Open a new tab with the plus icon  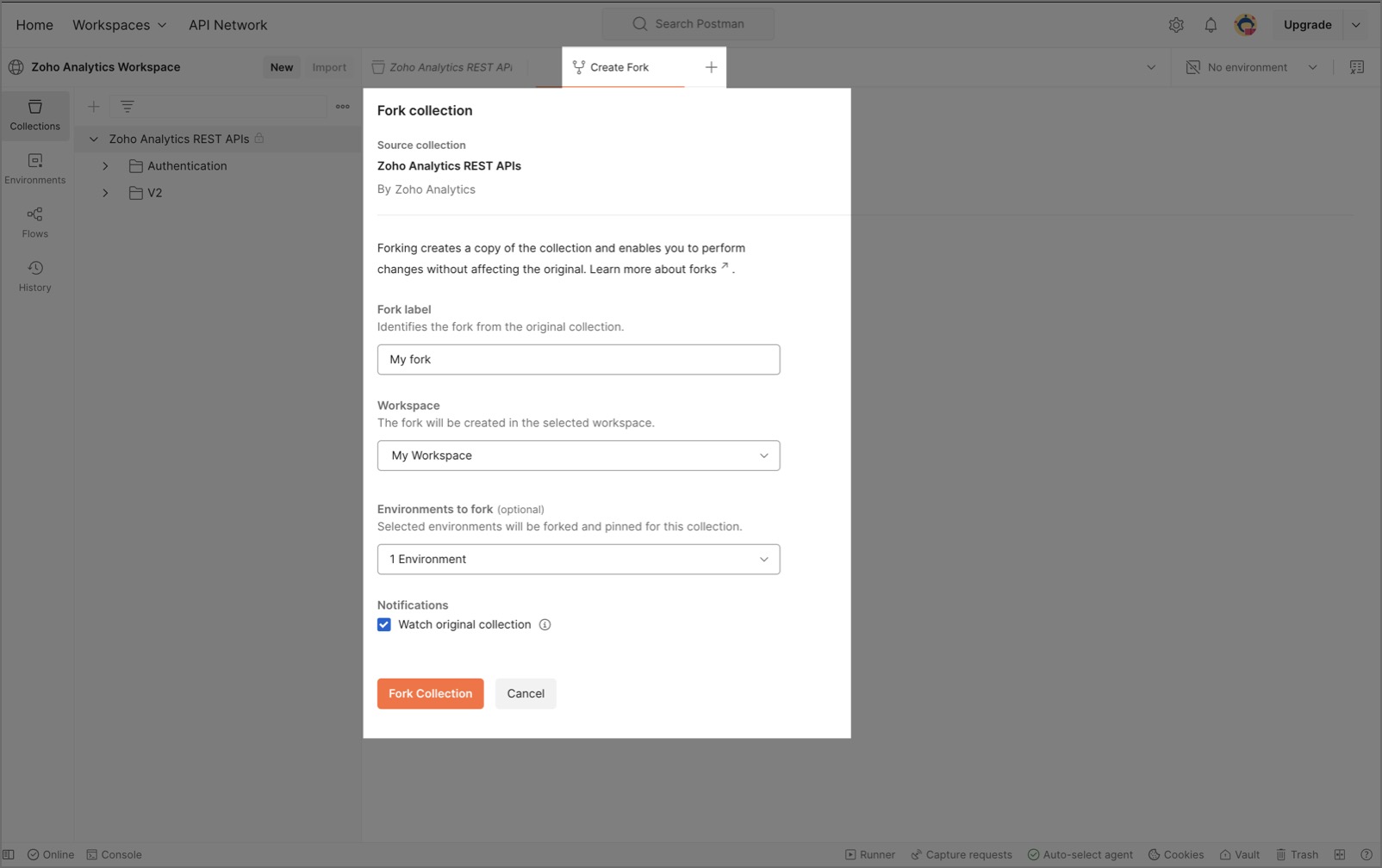[711, 67]
